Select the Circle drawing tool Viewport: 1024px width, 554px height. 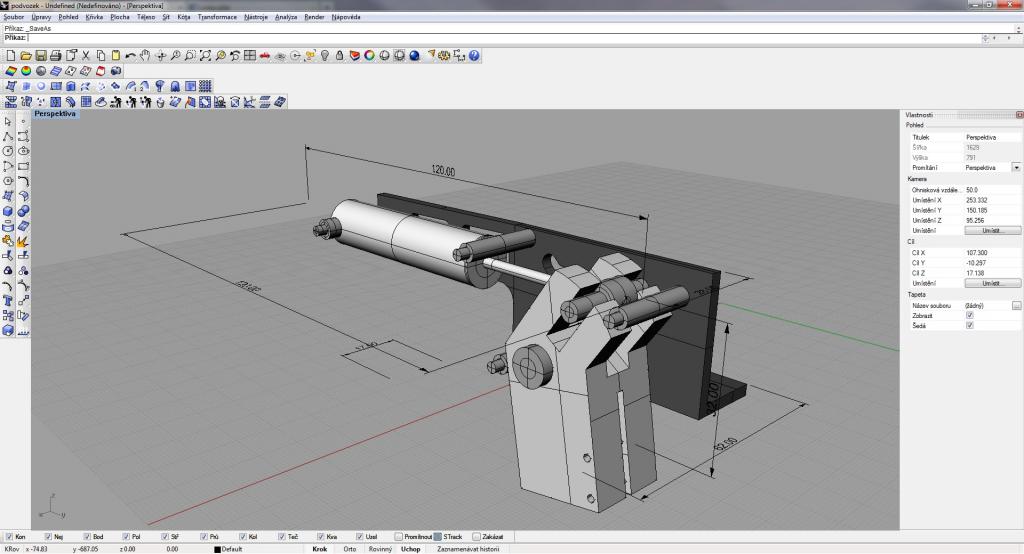click(x=8, y=151)
